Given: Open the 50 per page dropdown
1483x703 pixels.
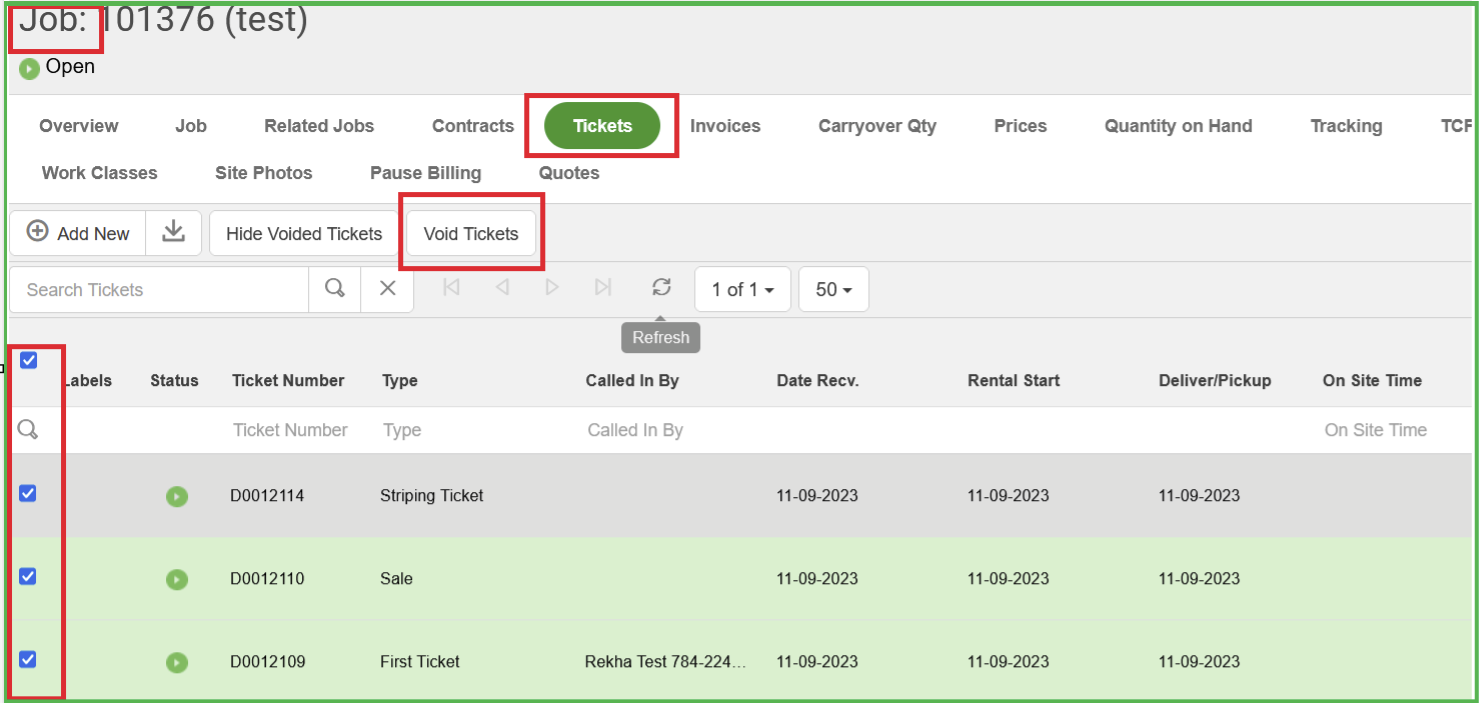Looking at the screenshot, I should (x=833, y=290).
